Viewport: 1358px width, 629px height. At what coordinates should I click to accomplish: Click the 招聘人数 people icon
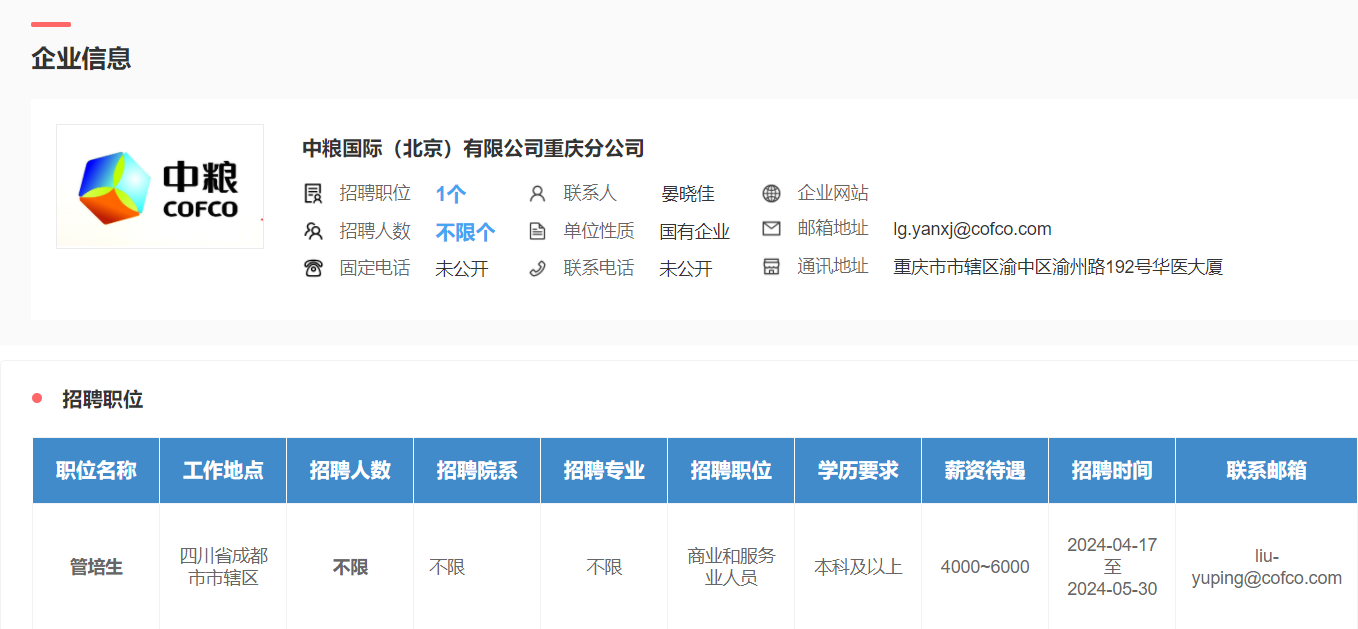313,231
